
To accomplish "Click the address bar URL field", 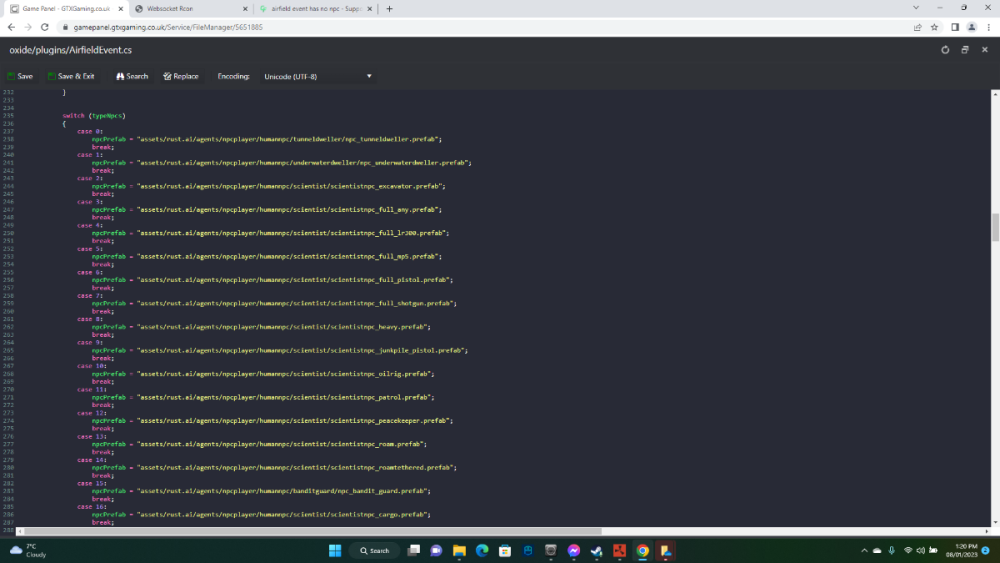I will pyautogui.click(x=485, y=27).
